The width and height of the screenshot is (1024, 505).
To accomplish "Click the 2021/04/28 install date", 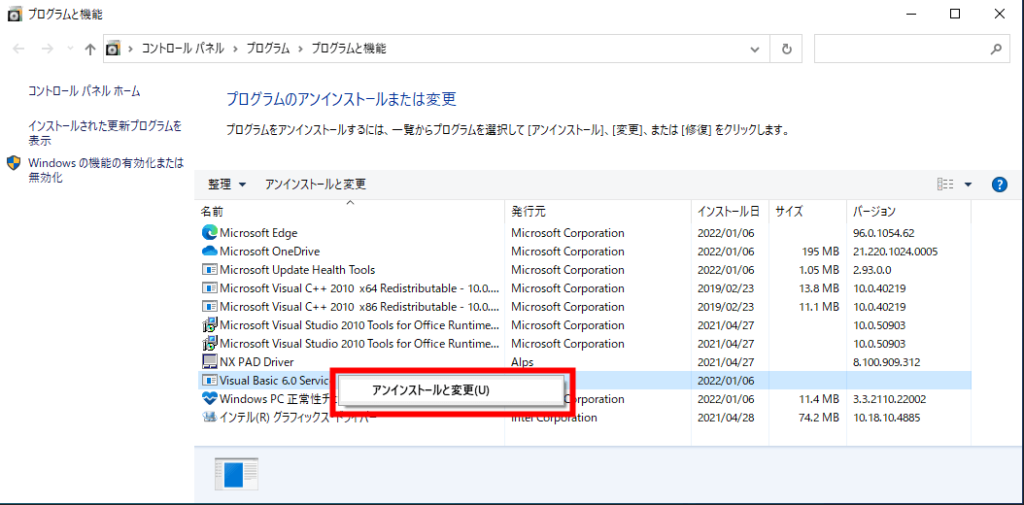I will coord(726,417).
